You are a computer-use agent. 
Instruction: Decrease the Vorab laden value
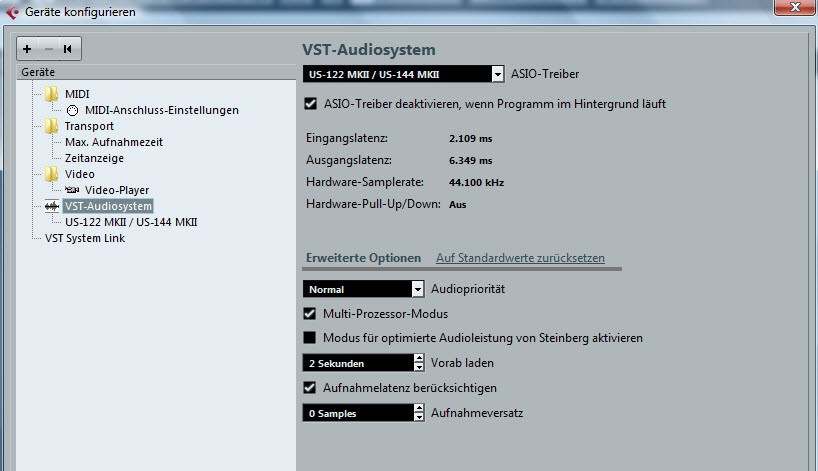point(419,367)
